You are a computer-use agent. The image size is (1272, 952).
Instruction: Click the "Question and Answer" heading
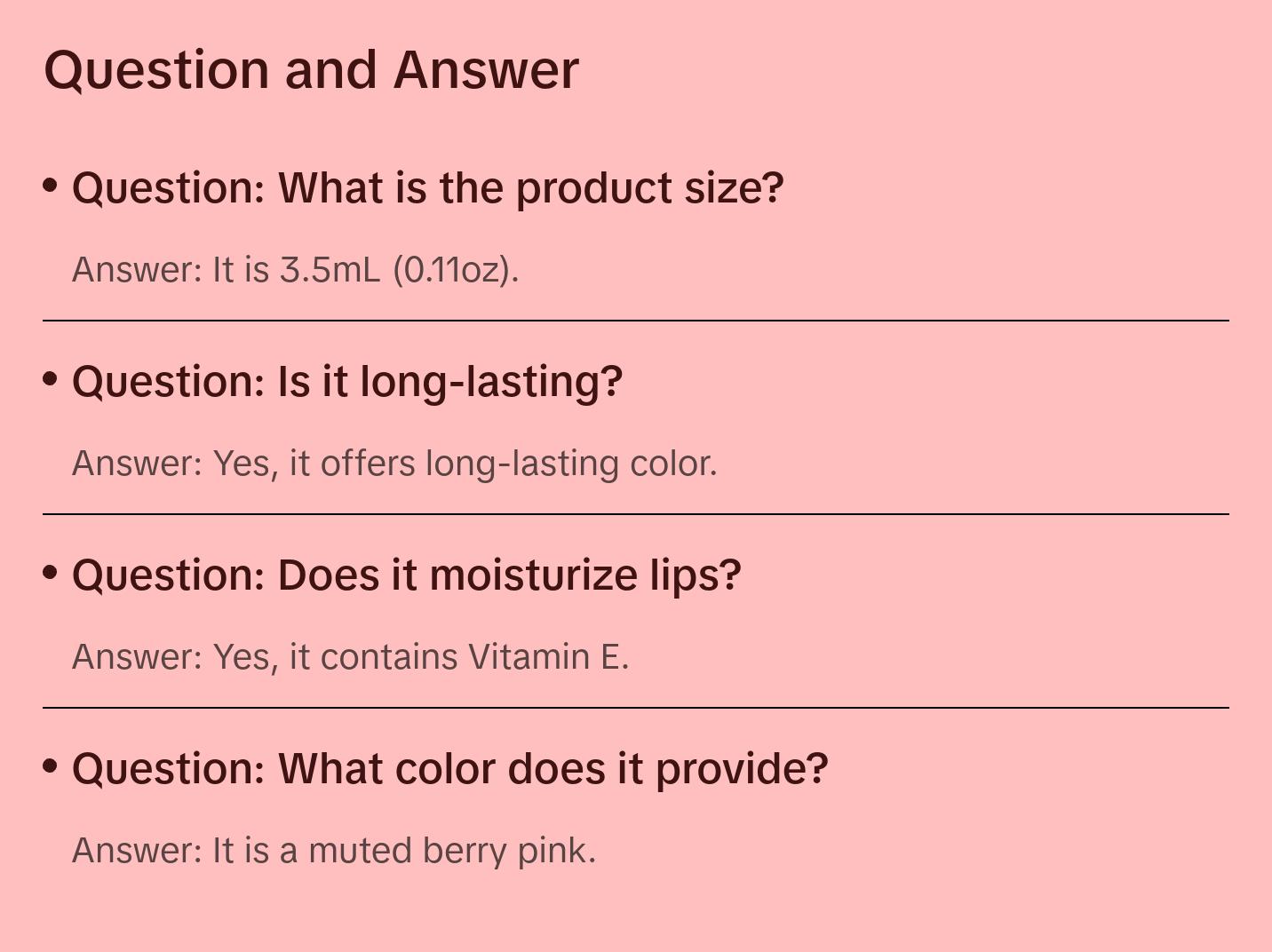(x=311, y=69)
